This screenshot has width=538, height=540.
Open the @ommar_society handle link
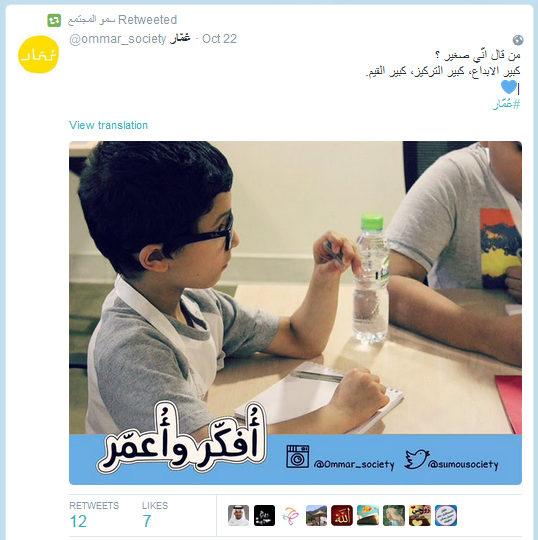tap(117, 39)
